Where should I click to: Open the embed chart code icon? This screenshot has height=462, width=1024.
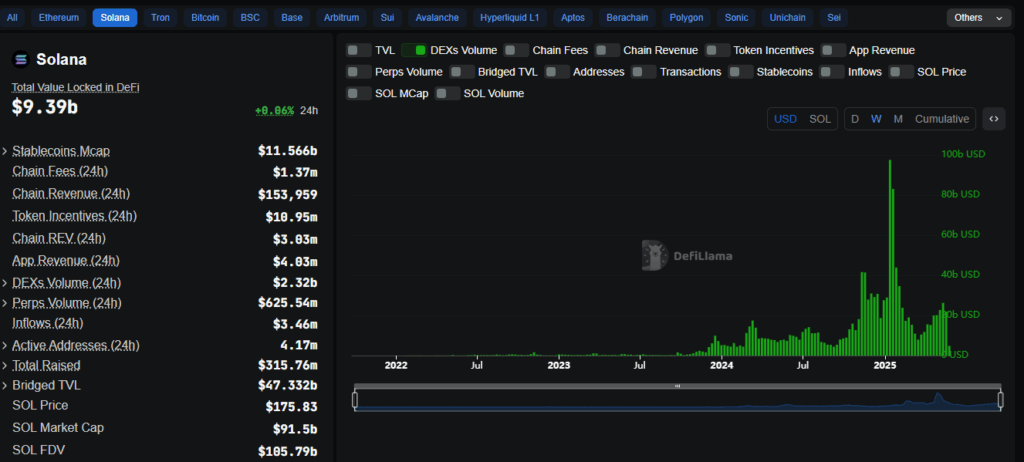click(993, 119)
